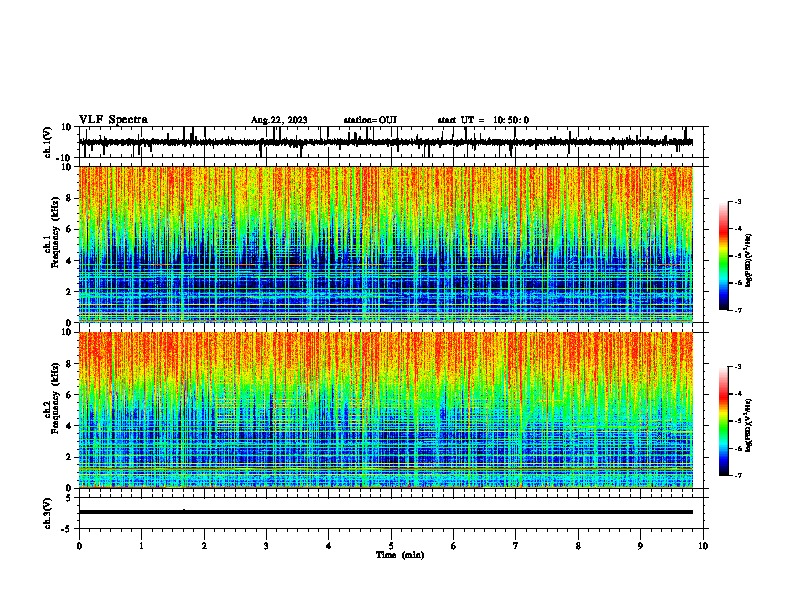This screenshot has height=612, width=792.
Task: Click the "-7" label on ch.2 color bar
Action: [737, 475]
